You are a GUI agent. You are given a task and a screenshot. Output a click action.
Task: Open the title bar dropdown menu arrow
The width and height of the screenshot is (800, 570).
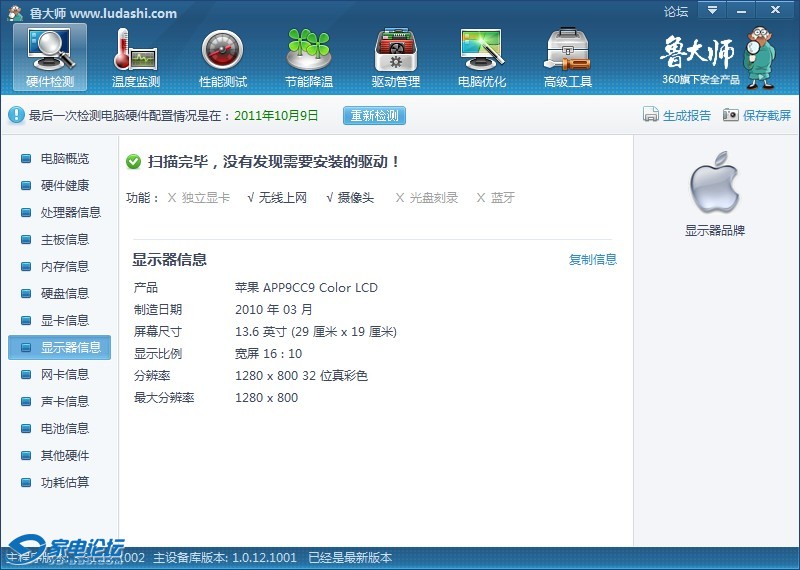tap(712, 11)
